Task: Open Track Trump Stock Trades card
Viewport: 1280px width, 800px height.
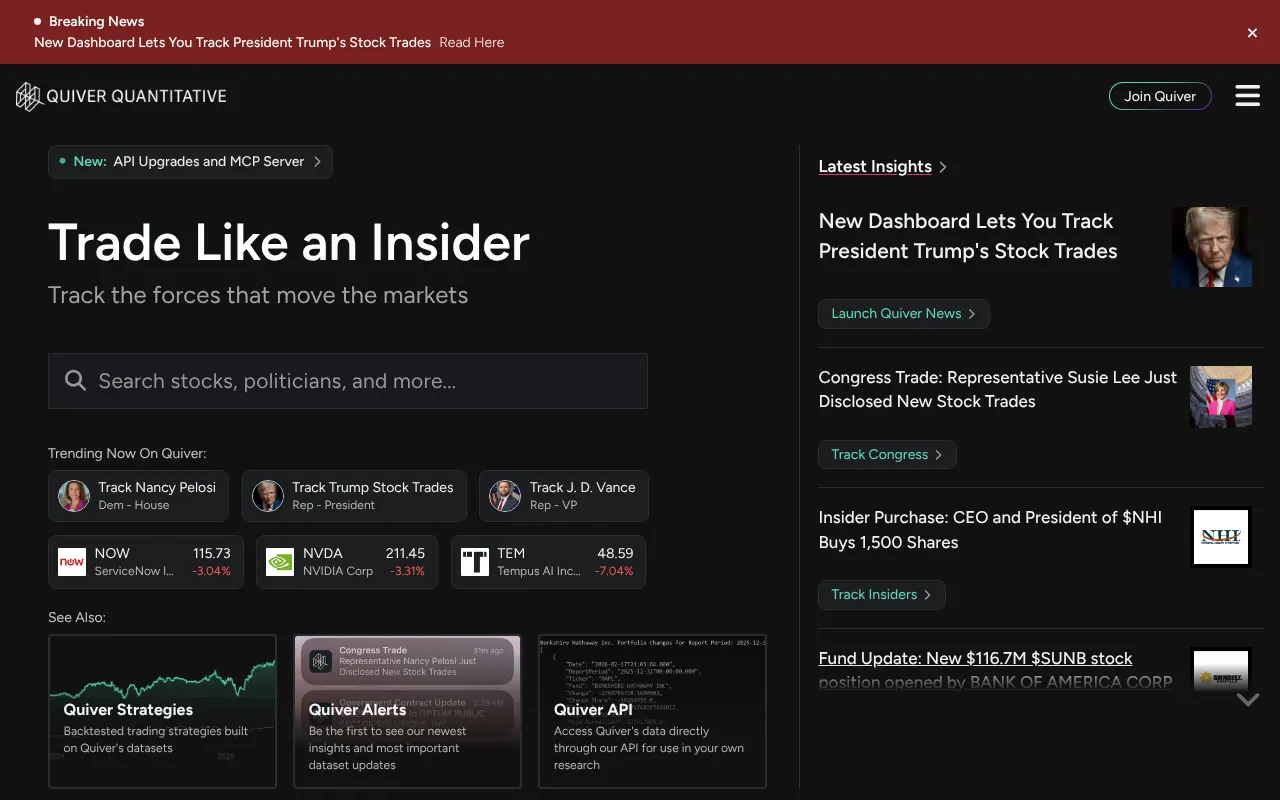Action: [x=354, y=496]
